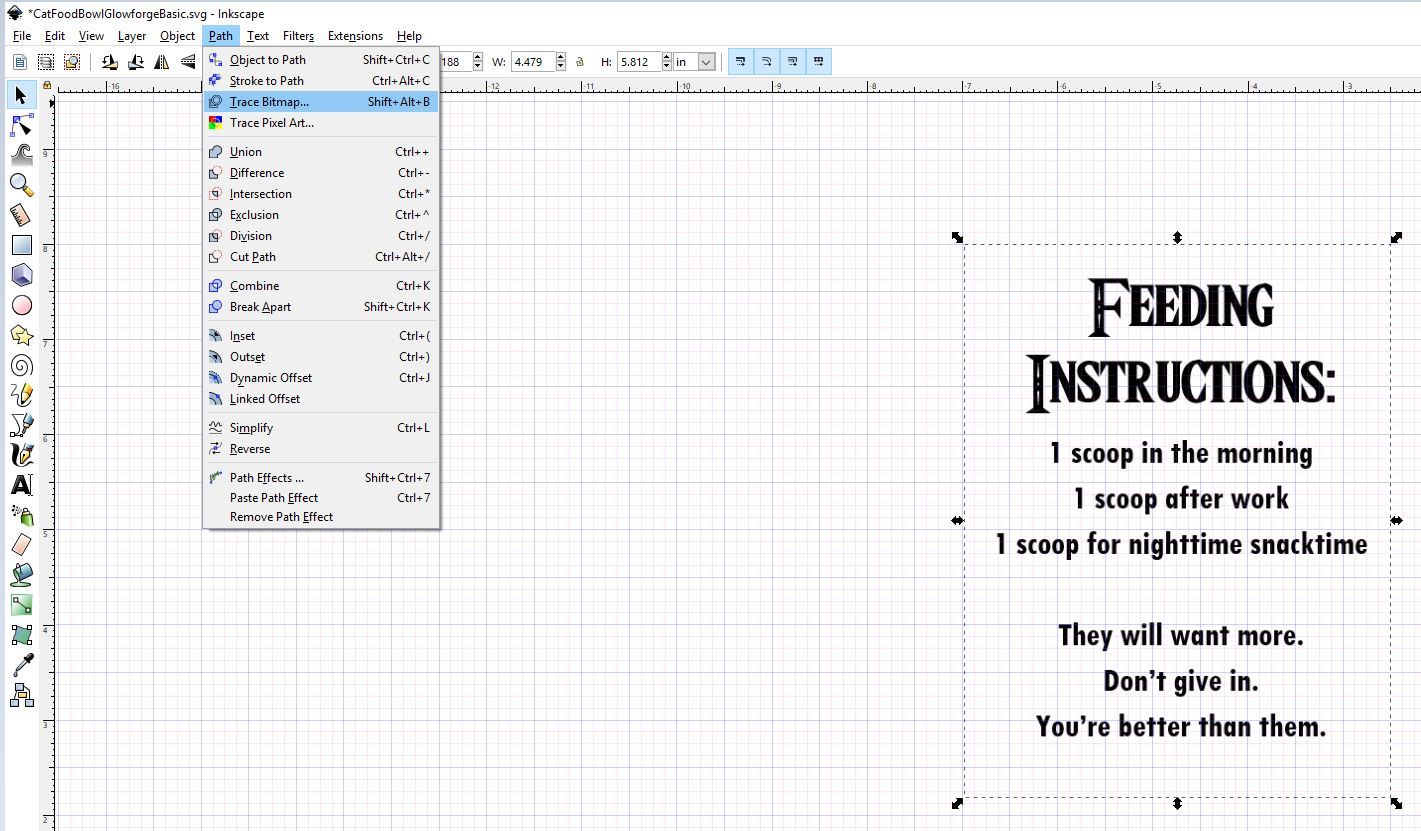Viewport: 1421px width, 831px height.
Task: Choose Trace Bitmap... from Path menu
Action: (x=320, y=102)
